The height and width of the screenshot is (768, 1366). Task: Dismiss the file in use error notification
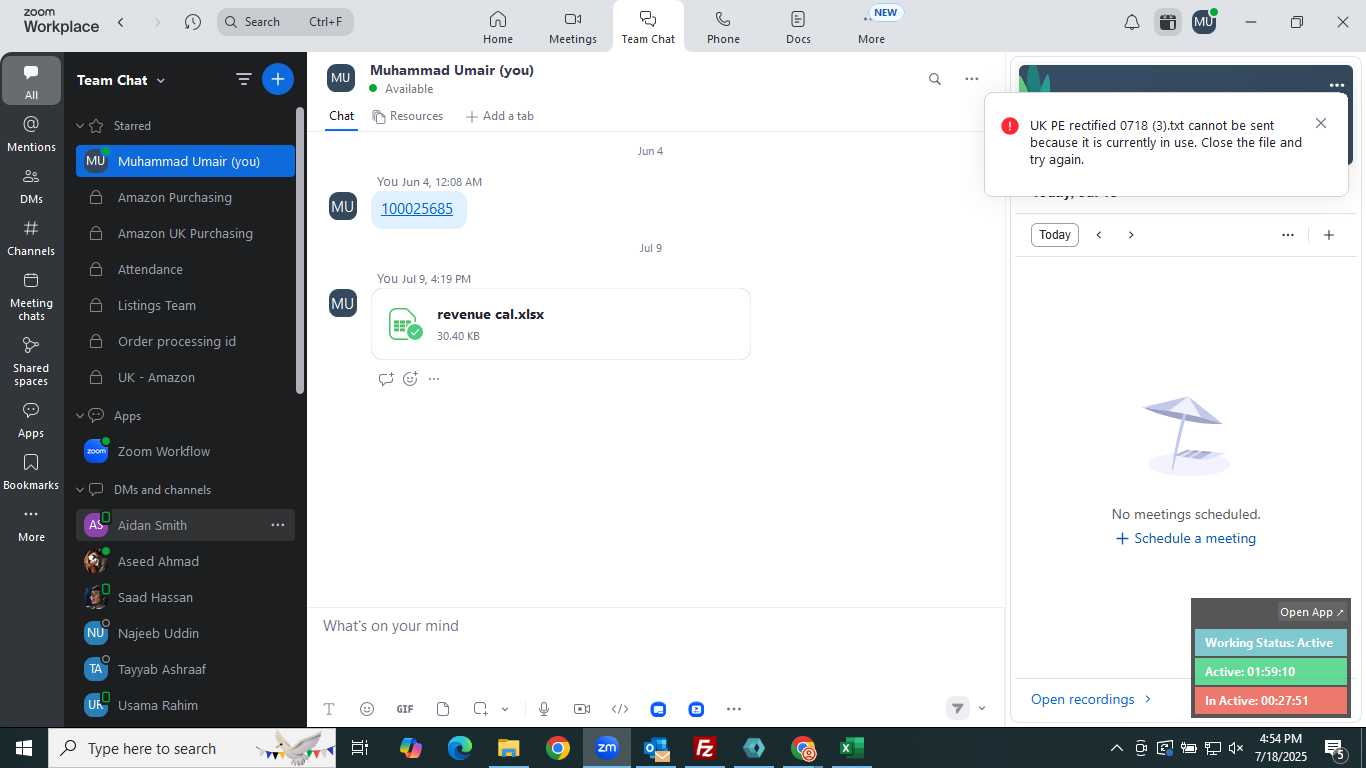coord(1321,123)
